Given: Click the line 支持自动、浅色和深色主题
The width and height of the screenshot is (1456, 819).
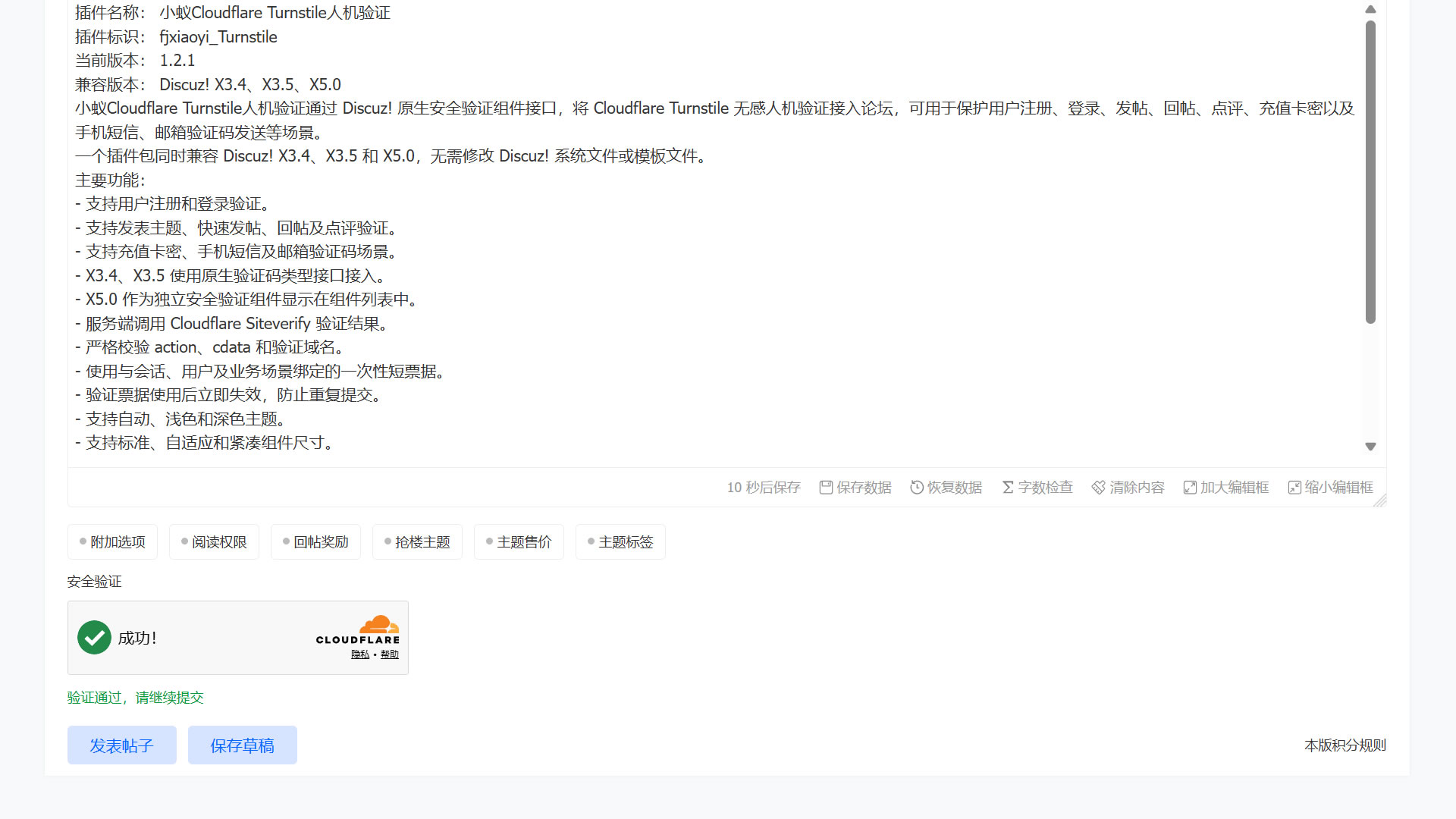Looking at the screenshot, I should pos(180,419).
